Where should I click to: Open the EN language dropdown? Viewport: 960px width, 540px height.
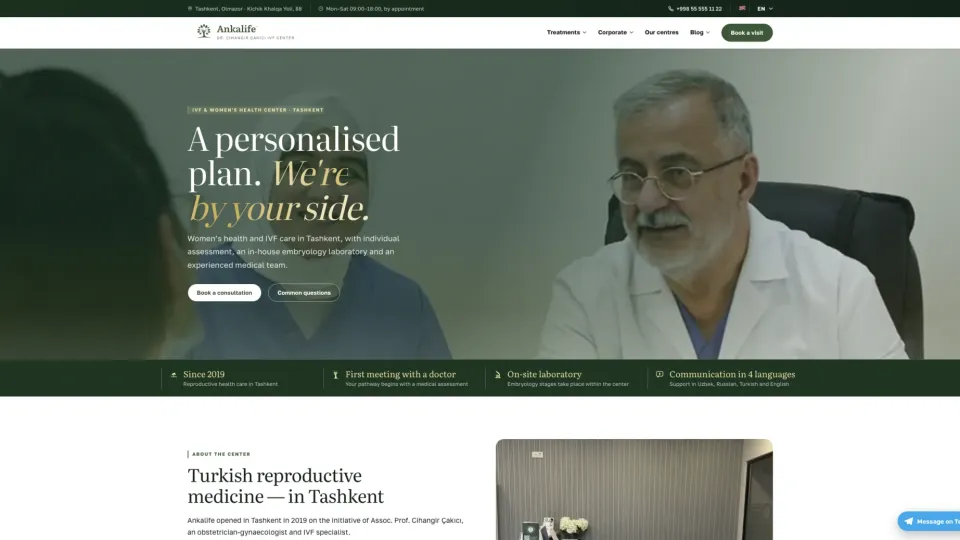[765, 9]
